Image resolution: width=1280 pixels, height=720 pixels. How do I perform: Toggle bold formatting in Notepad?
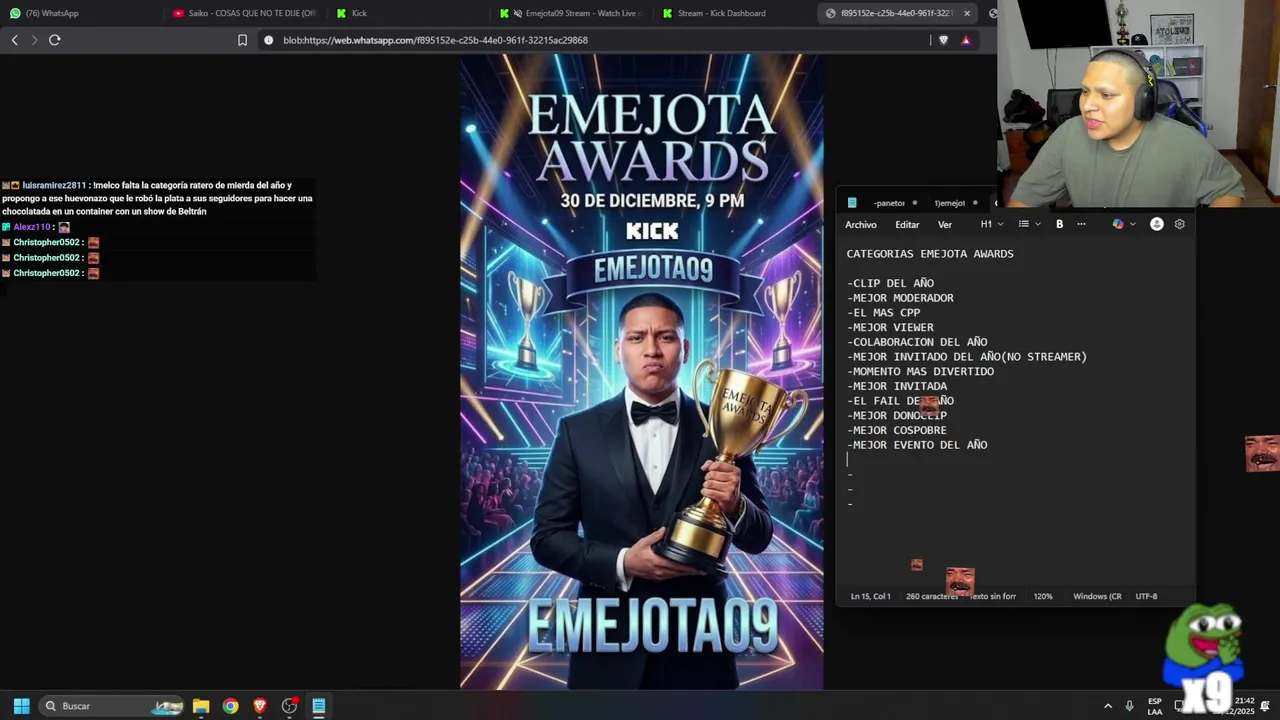pyautogui.click(x=1059, y=224)
